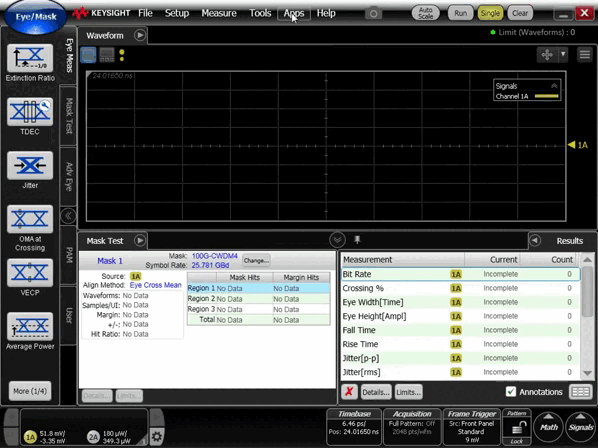Collapse the Signals legend panel
Image resolution: width=598 pixels, height=448 pixels.
tap(554, 86)
